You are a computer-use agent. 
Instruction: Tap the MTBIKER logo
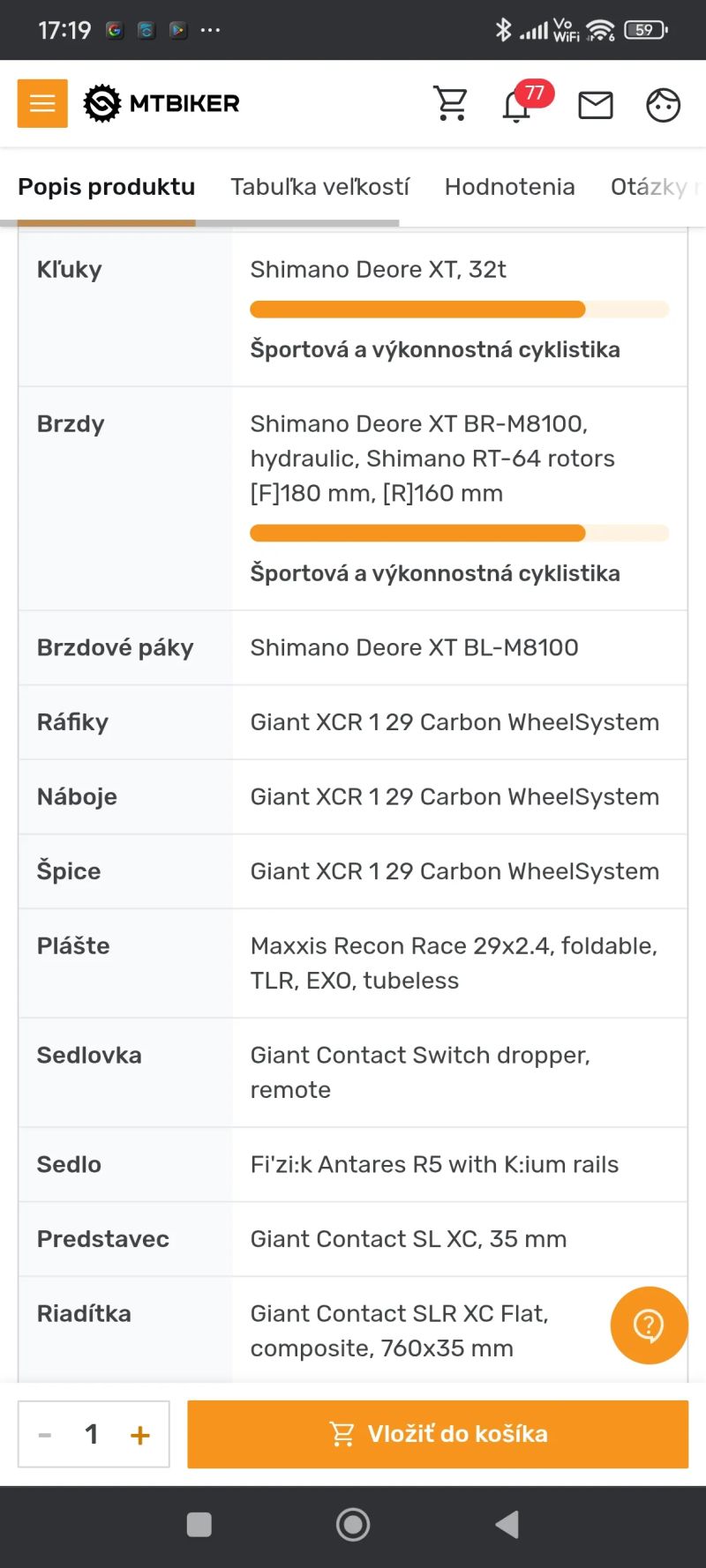click(162, 103)
